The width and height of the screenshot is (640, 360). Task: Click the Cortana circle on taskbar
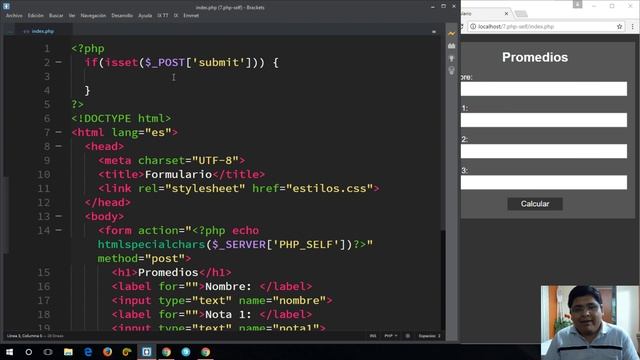tap(29, 352)
